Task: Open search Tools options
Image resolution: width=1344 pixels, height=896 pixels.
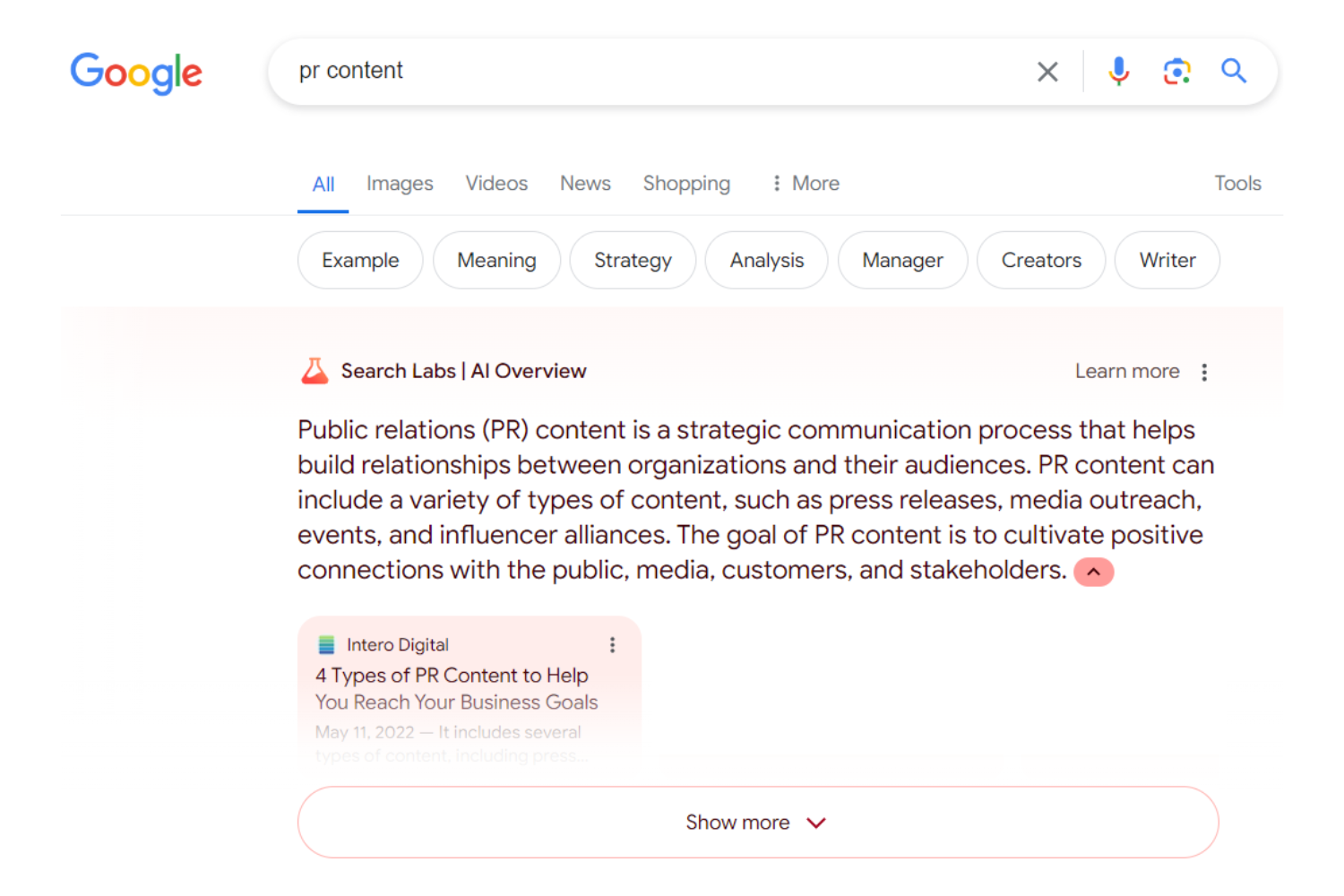Action: click(x=1237, y=183)
